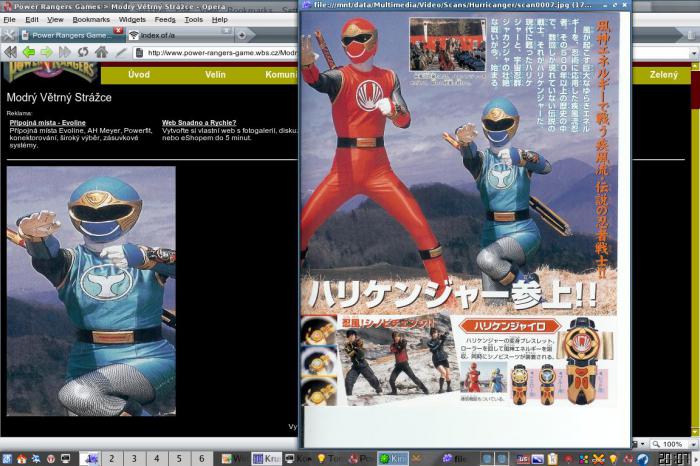
Task: Open the File menu
Action: pos(9,20)
